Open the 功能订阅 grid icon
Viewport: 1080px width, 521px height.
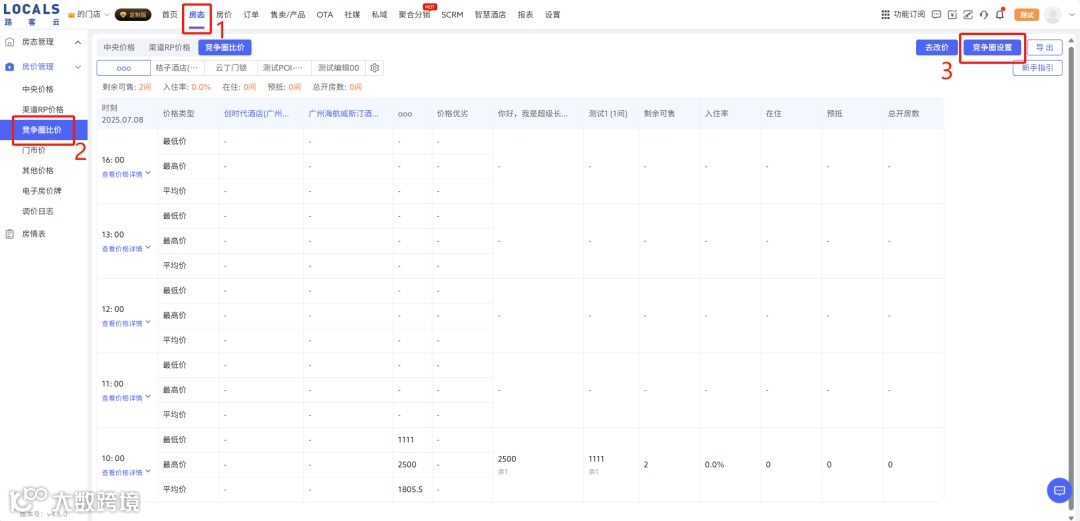pyautogui.click(x=886, y=14)
